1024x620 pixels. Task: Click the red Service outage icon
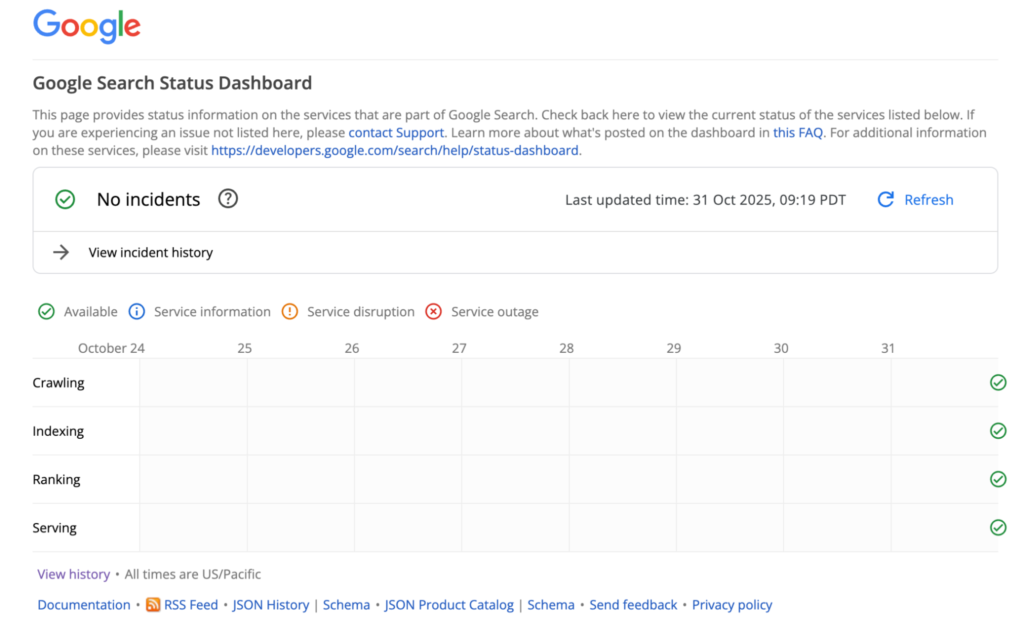click(x=433, y=311)
